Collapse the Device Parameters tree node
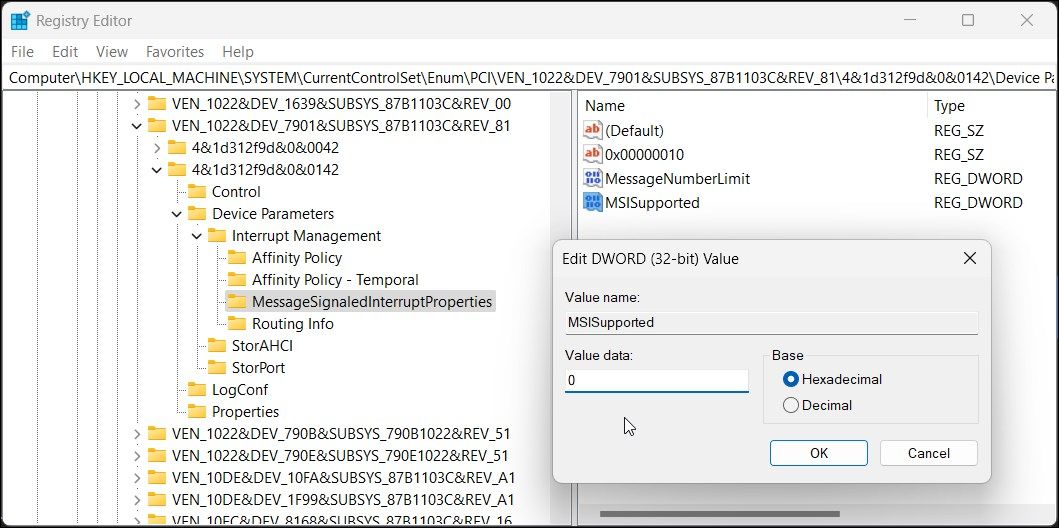 pyautogui.click(x=176, y=214)
